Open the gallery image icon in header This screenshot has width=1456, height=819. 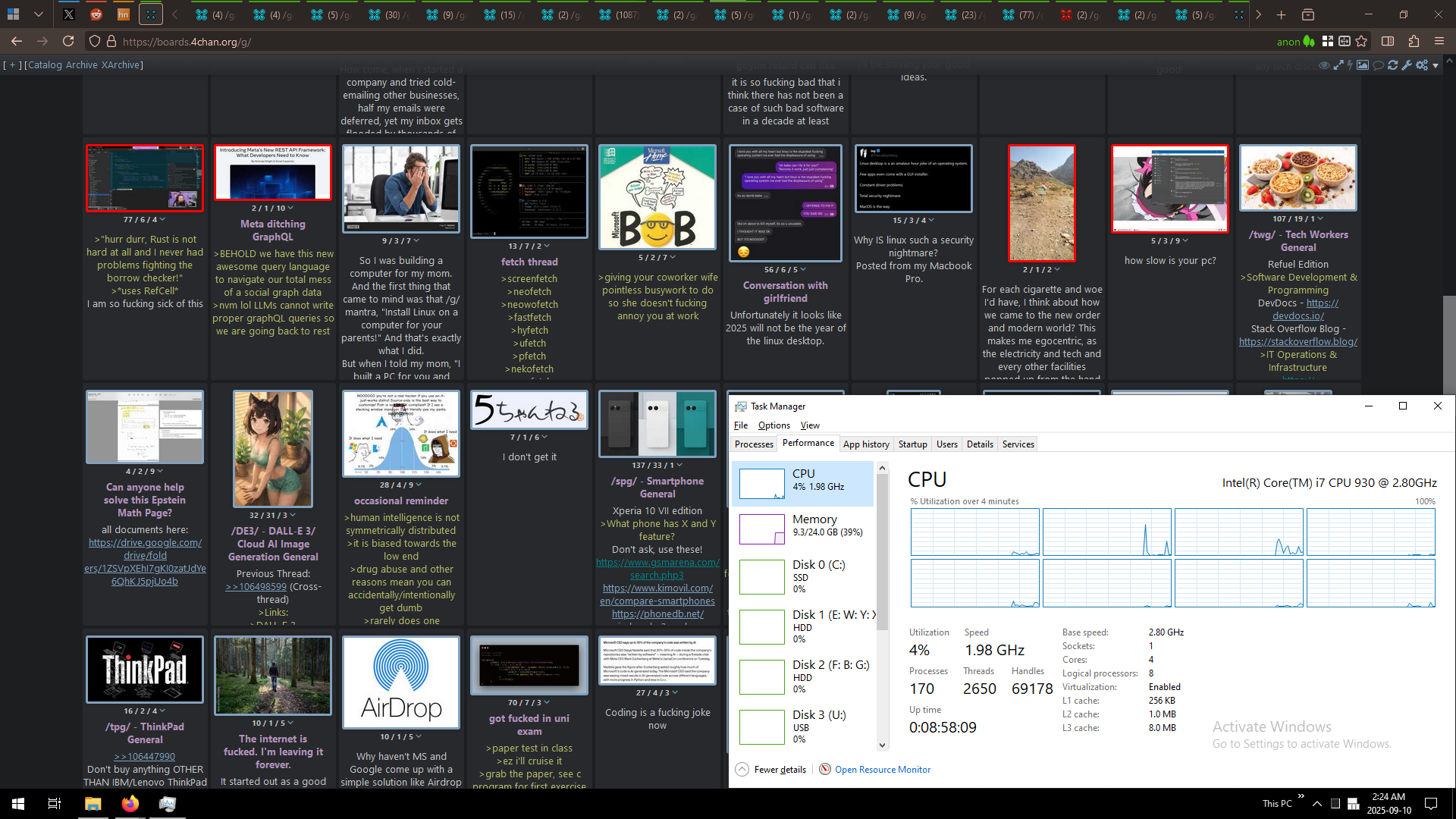pyautogui.click(x=1363, y=64)
